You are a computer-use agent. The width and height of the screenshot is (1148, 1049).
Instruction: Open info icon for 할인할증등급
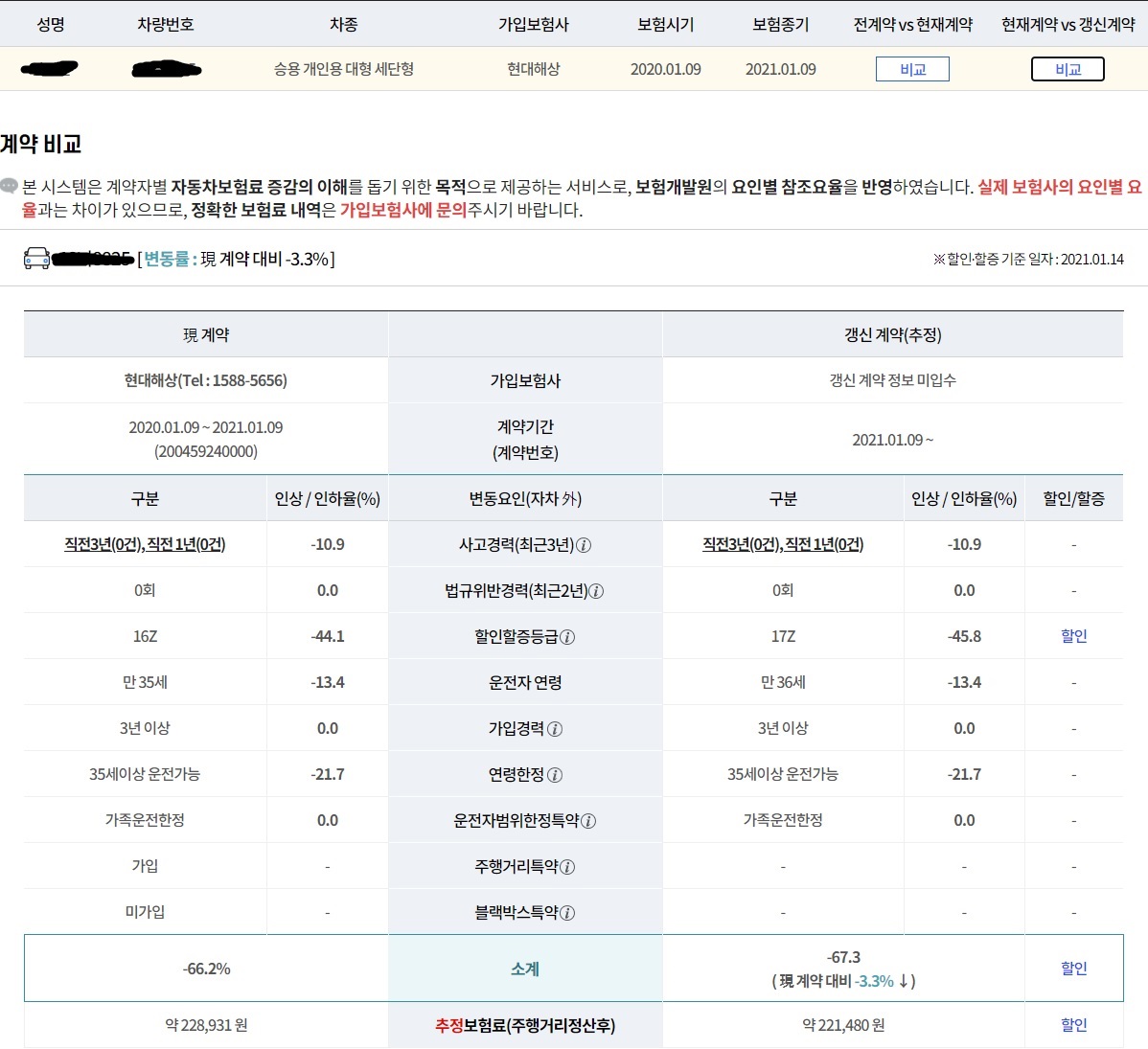click(567, 637)
